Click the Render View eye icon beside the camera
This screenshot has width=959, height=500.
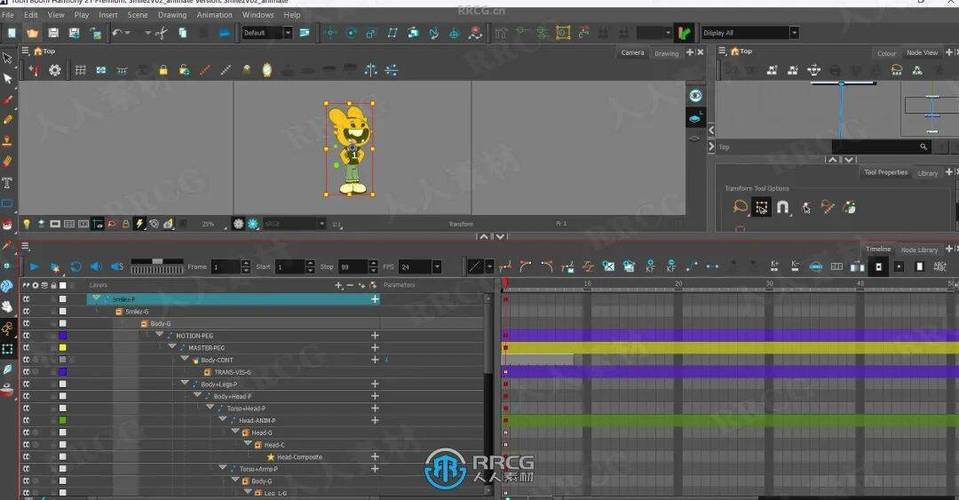695,95
